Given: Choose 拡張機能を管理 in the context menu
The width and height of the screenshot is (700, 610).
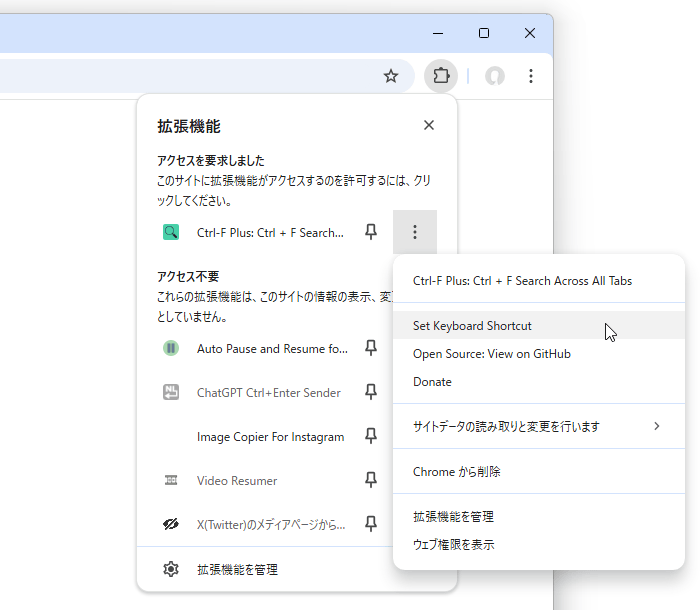Looking at the screenshot, I should click(539, 517).
